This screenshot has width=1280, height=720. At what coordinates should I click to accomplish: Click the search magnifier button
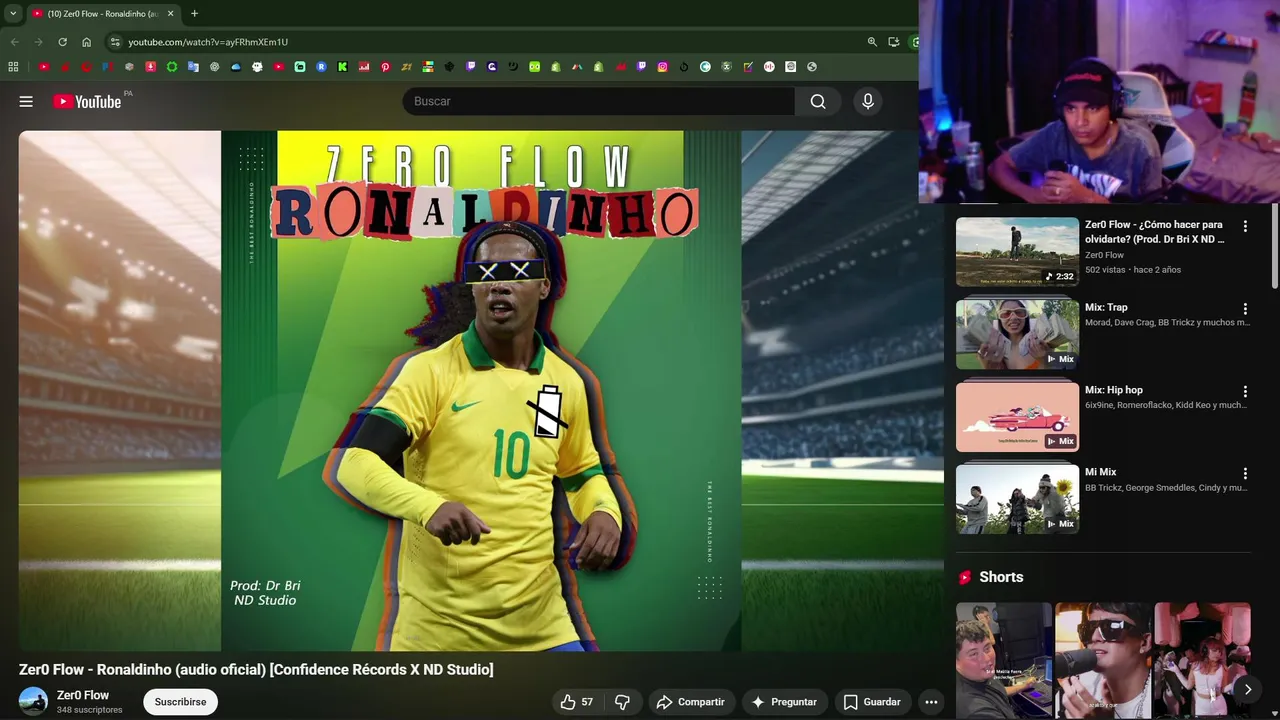tap(818, 101)
